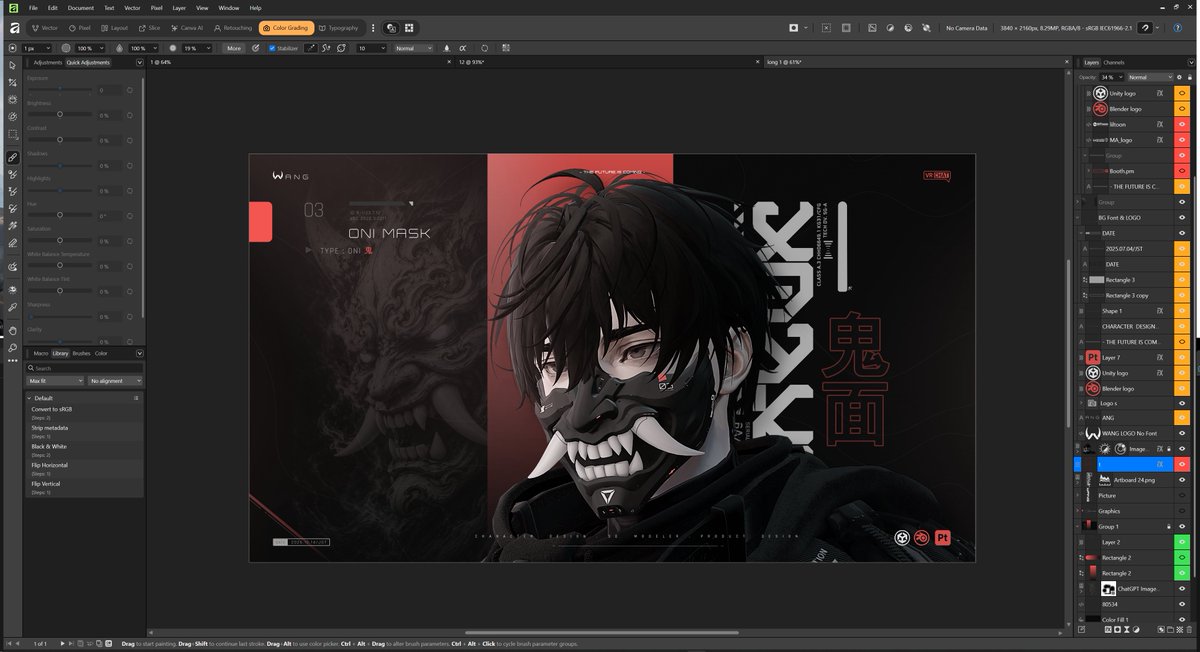Viewport: 1200px width, 652px height.
Task: Open the File menu
Action: 33,7
